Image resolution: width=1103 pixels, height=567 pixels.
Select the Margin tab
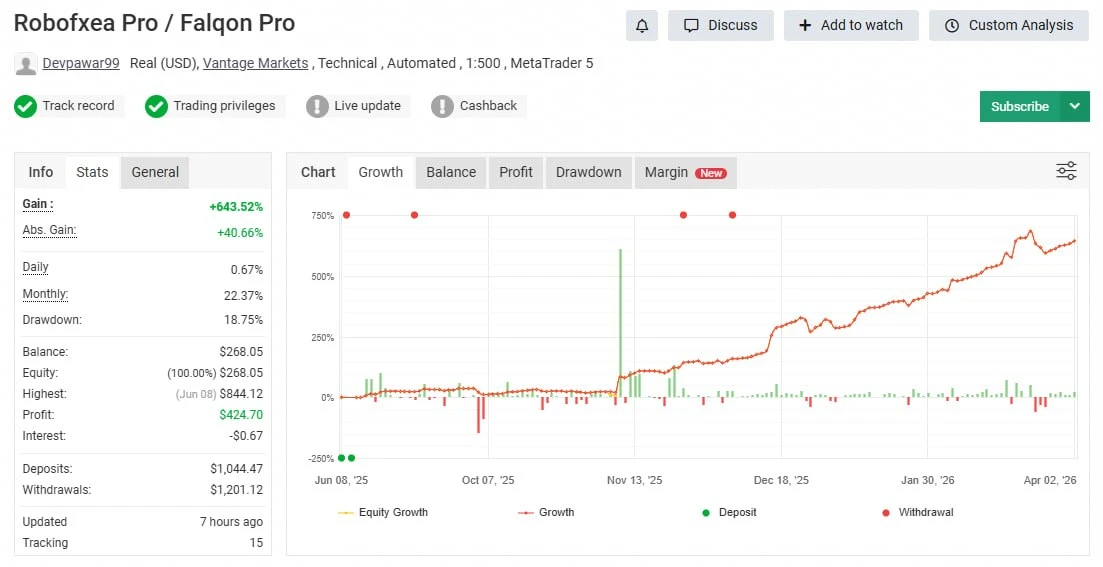pos(685,172)
